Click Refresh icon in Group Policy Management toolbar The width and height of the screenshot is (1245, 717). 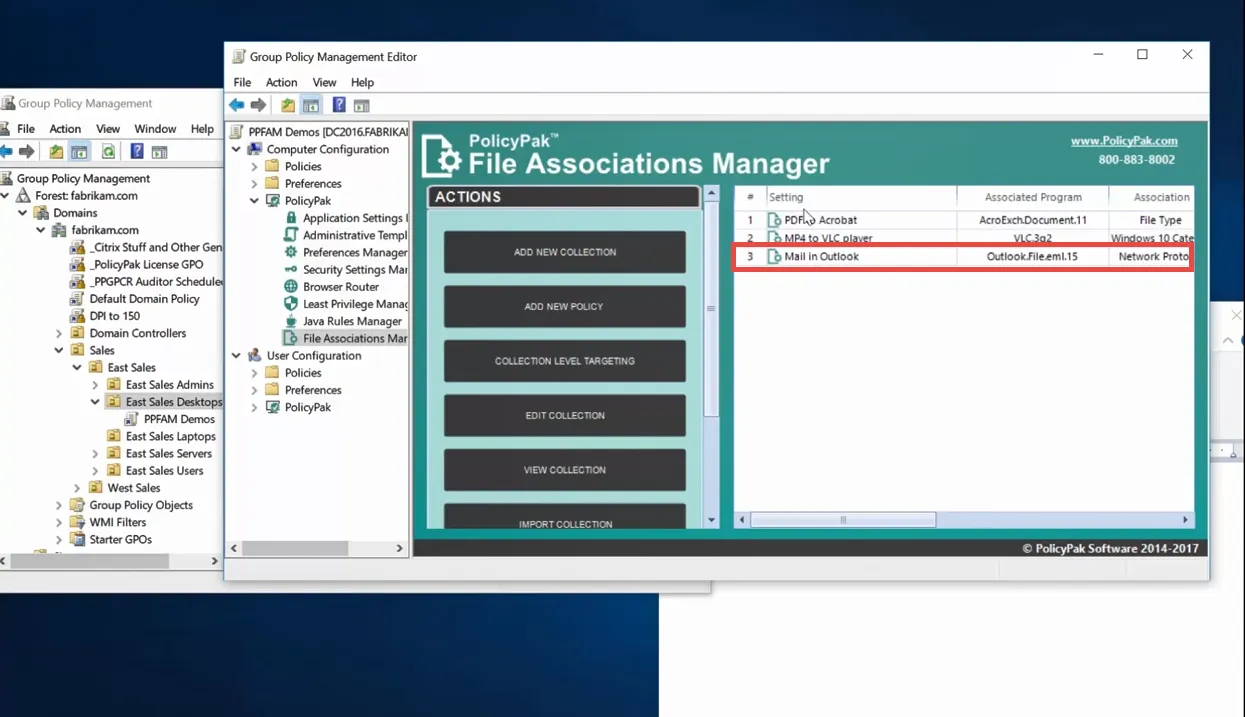click(x=108, y=152)
